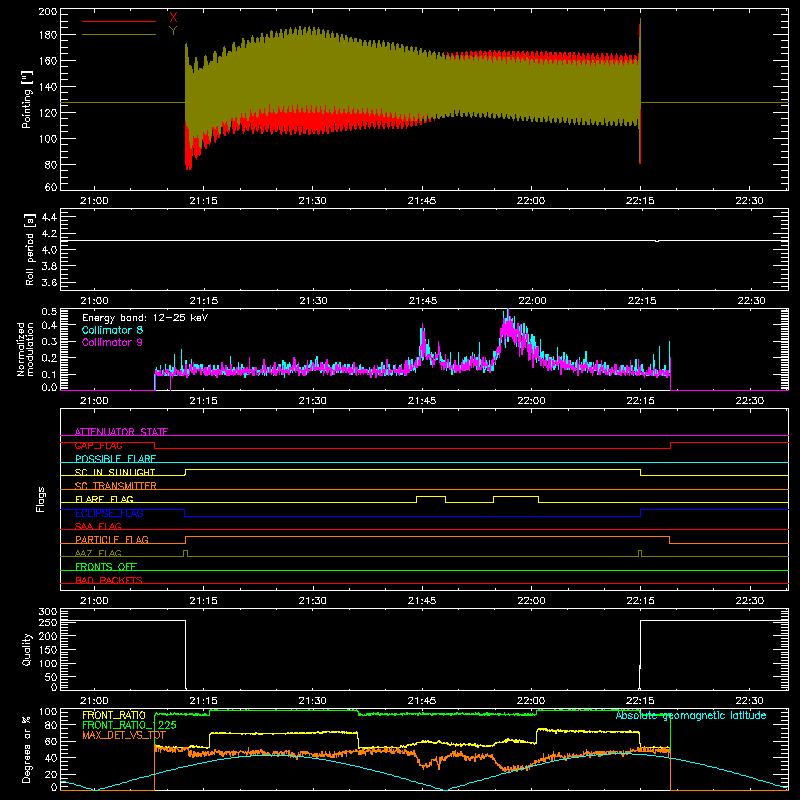Click the BAD_PACKETS flag label

pyautogui.click(x=109, y=580)
